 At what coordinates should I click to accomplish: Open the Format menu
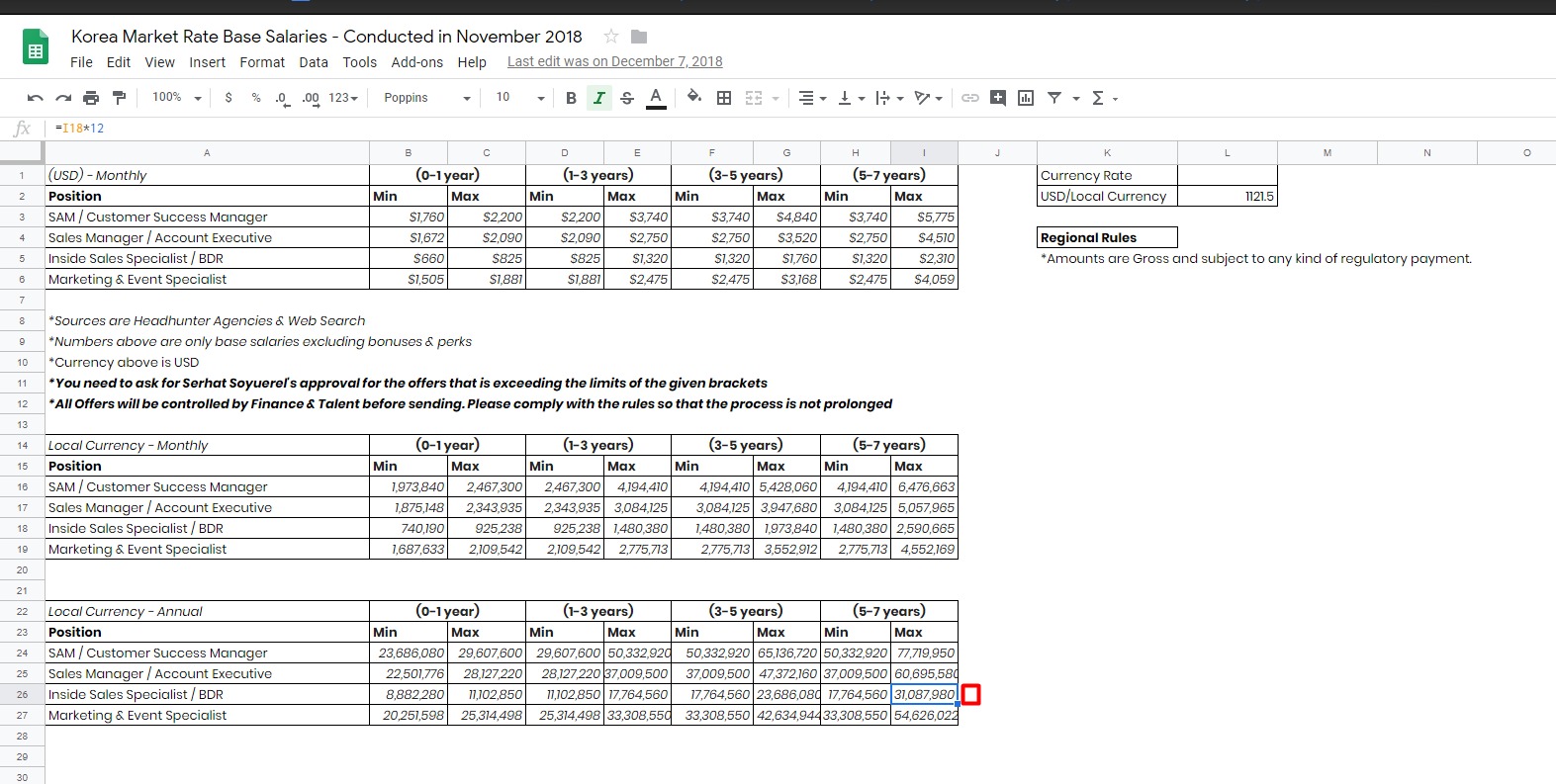262,62
